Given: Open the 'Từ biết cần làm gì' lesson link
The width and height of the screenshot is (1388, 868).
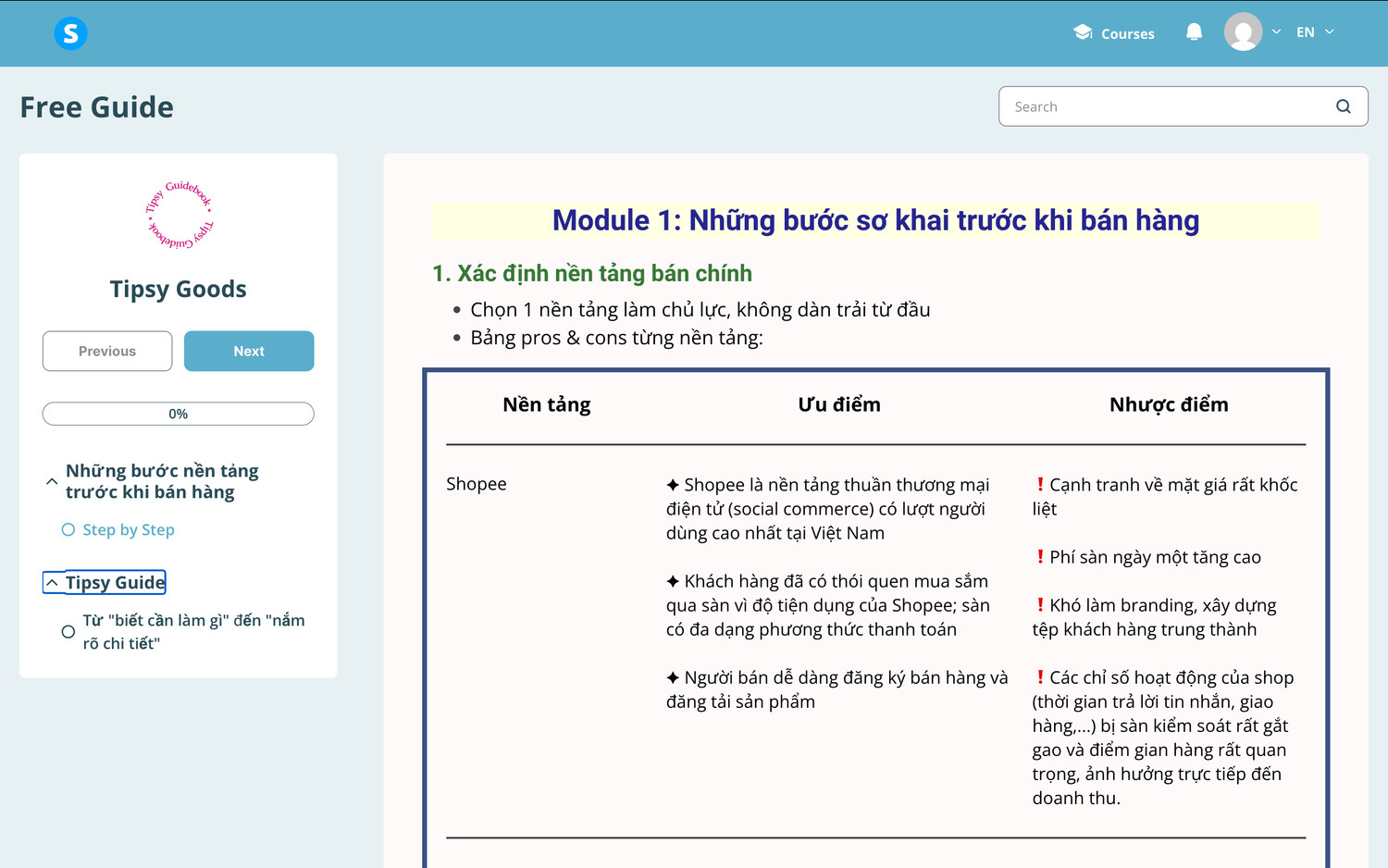Looking at the screenshot, I should pyautogui.click(x=193, y=632).
